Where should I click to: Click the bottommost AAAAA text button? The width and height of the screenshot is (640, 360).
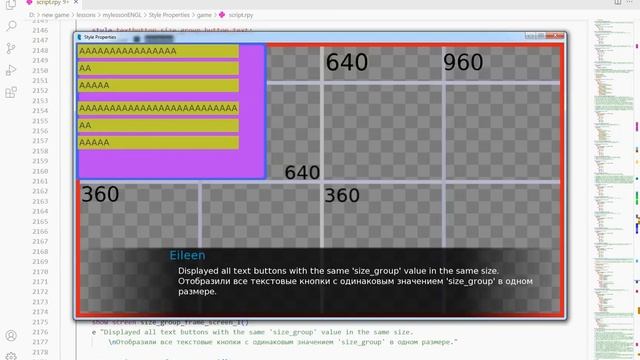click(158, 142)
